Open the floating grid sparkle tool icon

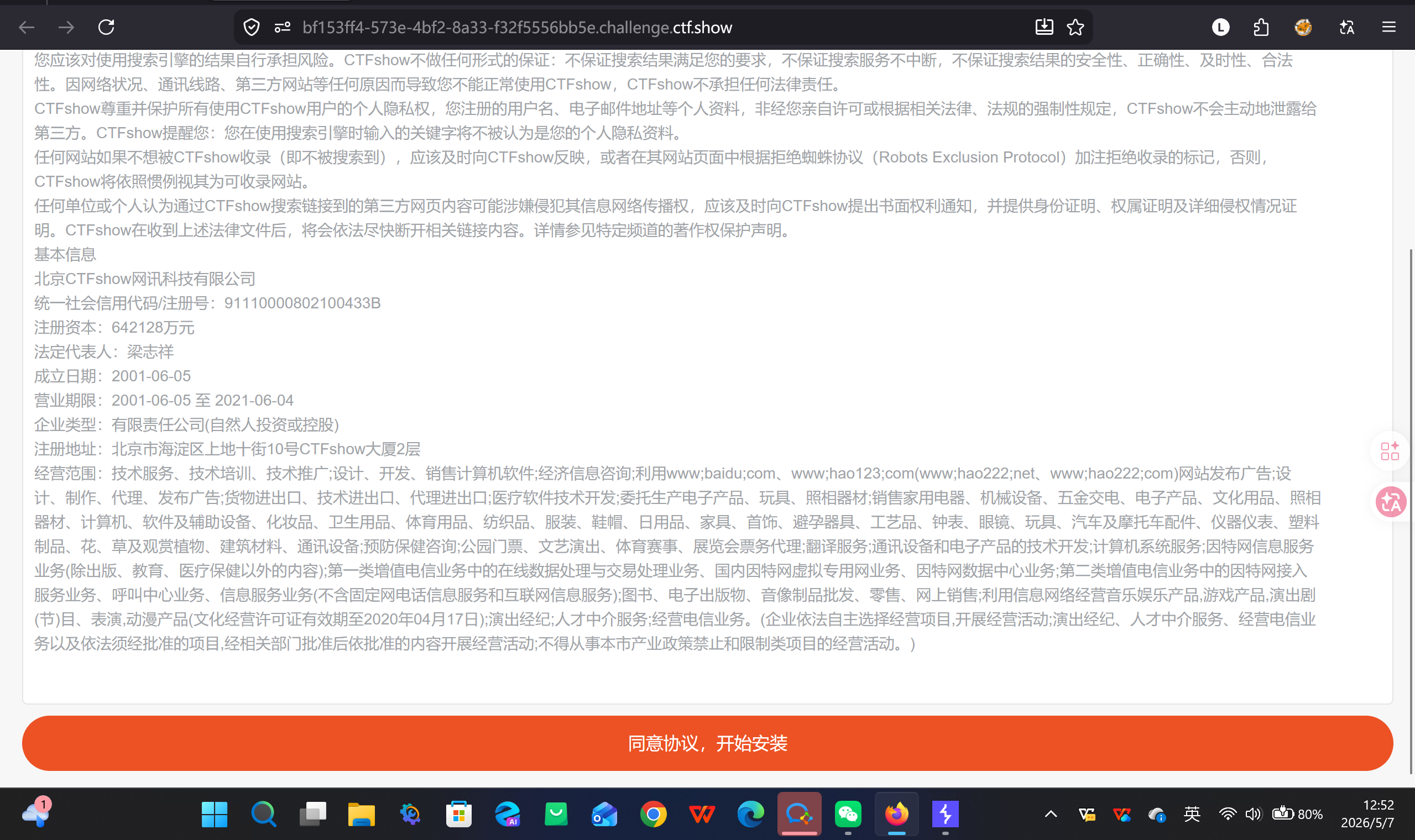pyautogui.click(x=1390, y=451)
